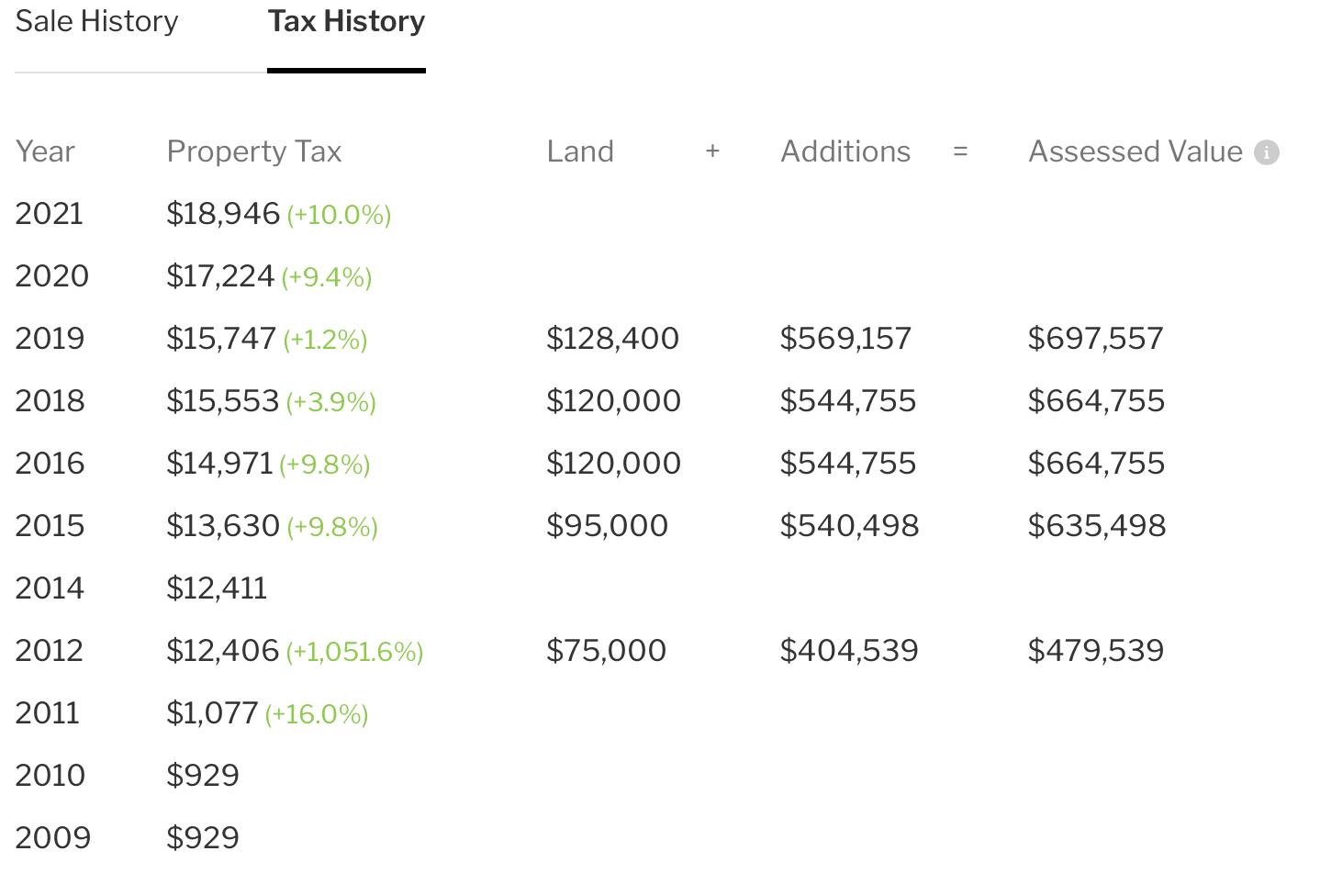Click the Assessed Value column header
The height and width of the screenshot is (896, 1320).
click(x=1135, y=151)
